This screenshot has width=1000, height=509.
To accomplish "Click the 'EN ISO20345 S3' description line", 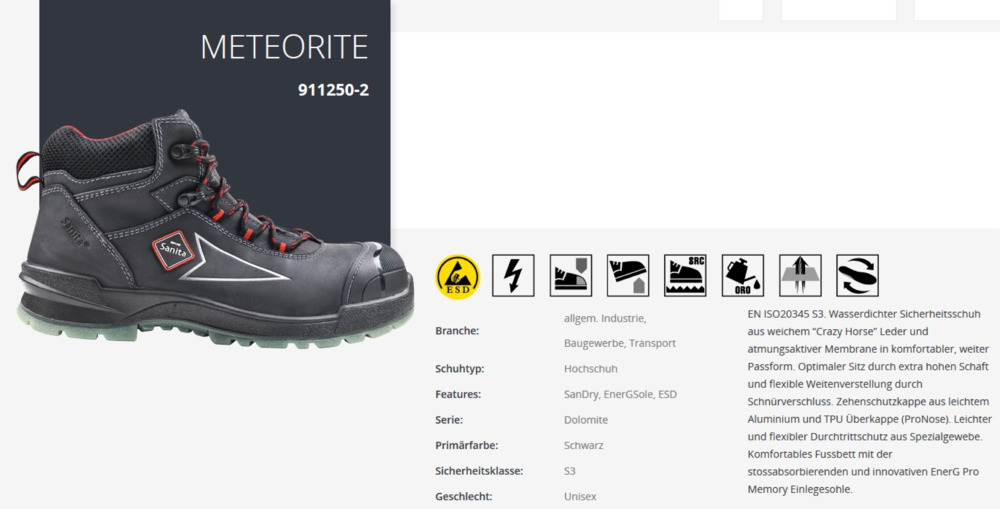I will click(864, 314).
